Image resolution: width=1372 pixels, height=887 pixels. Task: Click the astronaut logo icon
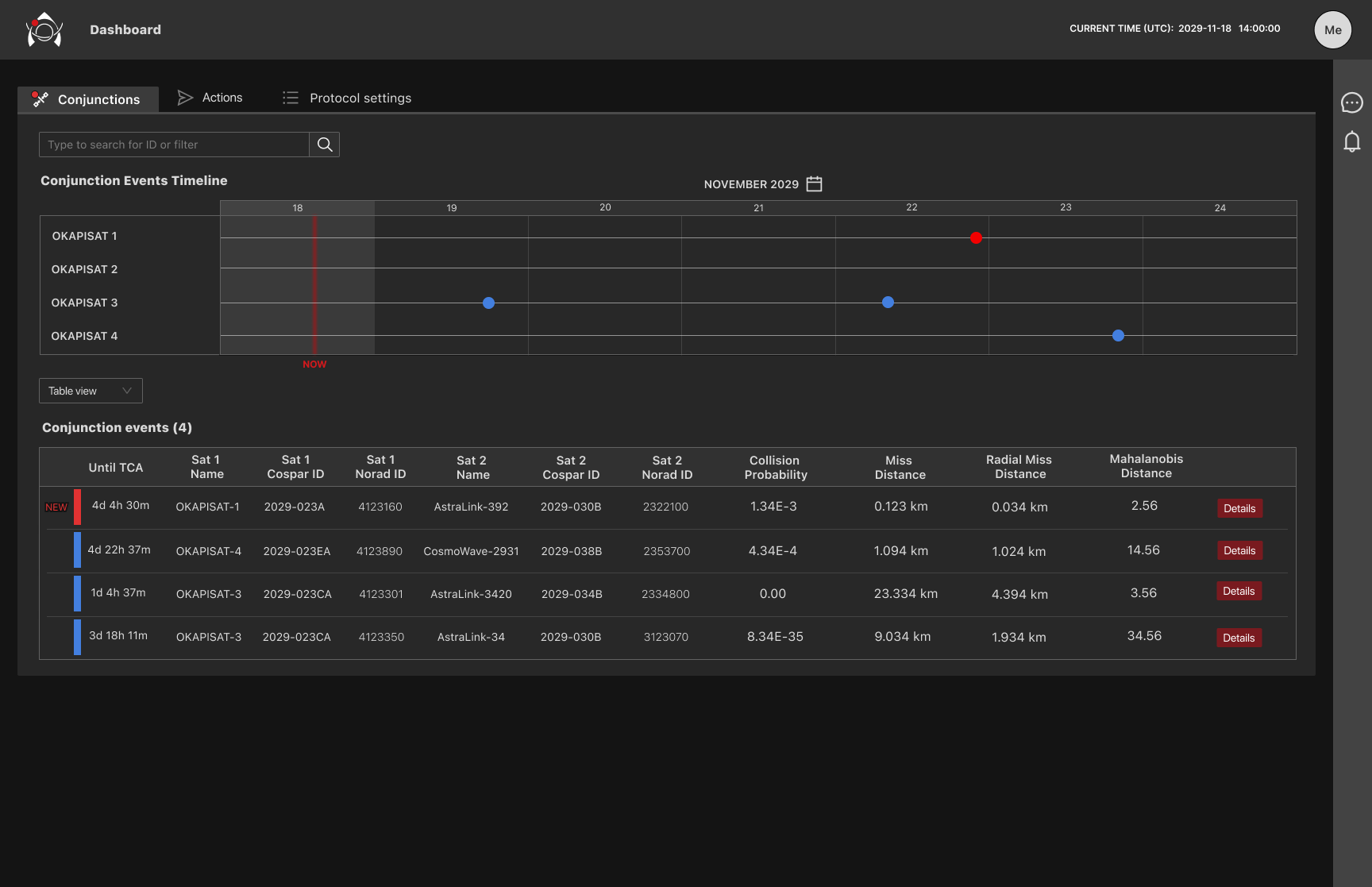point(44,30)
